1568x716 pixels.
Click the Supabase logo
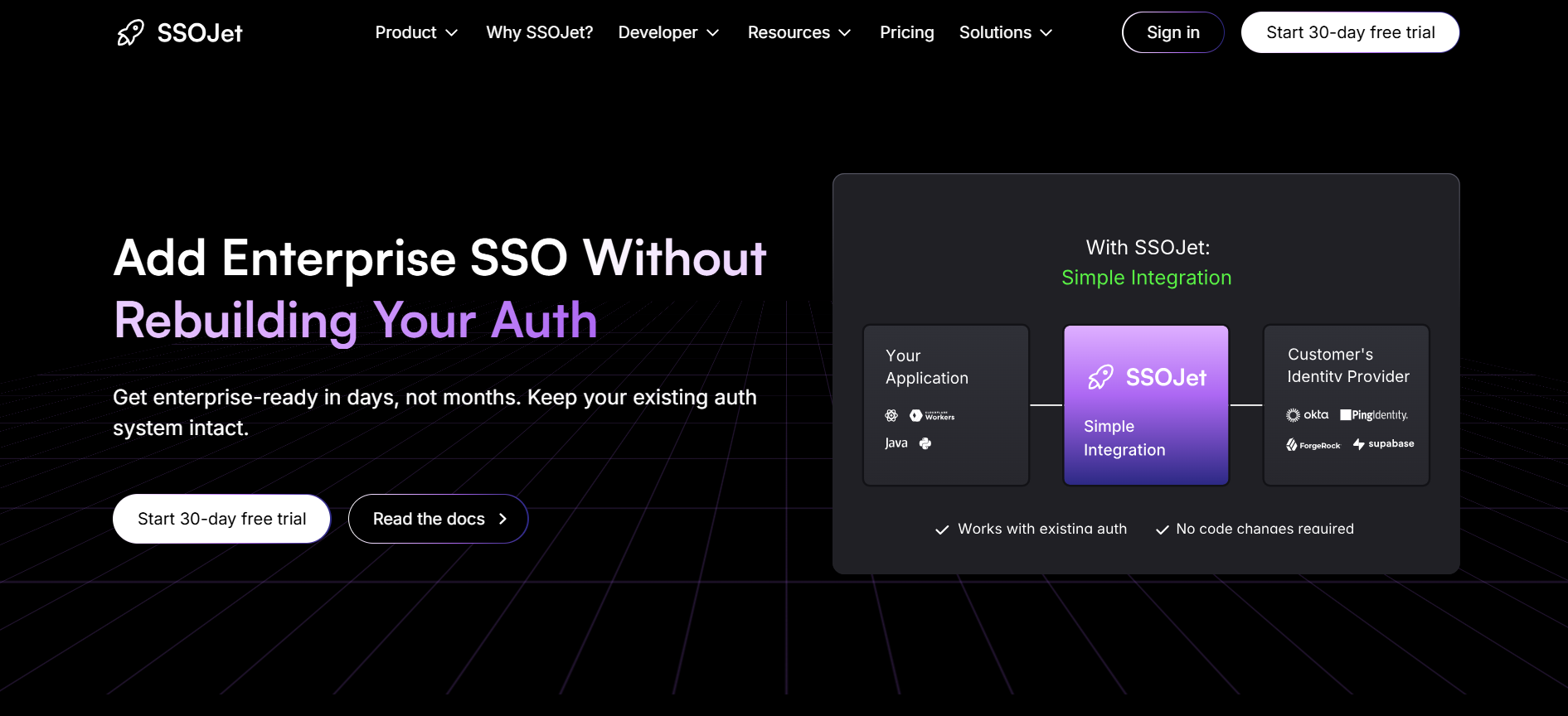(x=1383, y=444)
